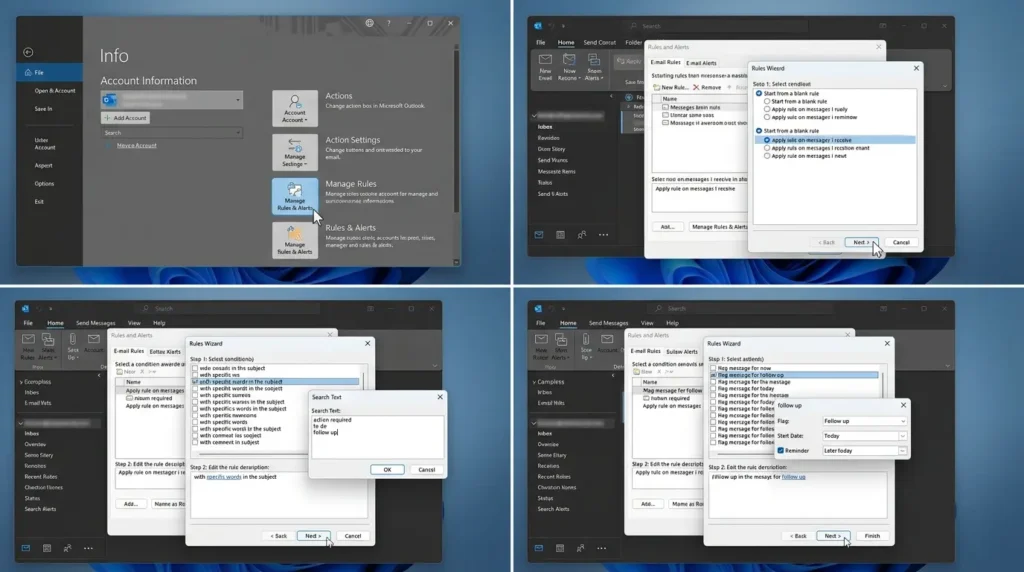Viewport: 1024px width, 572px height.
Task: Click the search box of the Send Conrat window
Action: point(715,26)
